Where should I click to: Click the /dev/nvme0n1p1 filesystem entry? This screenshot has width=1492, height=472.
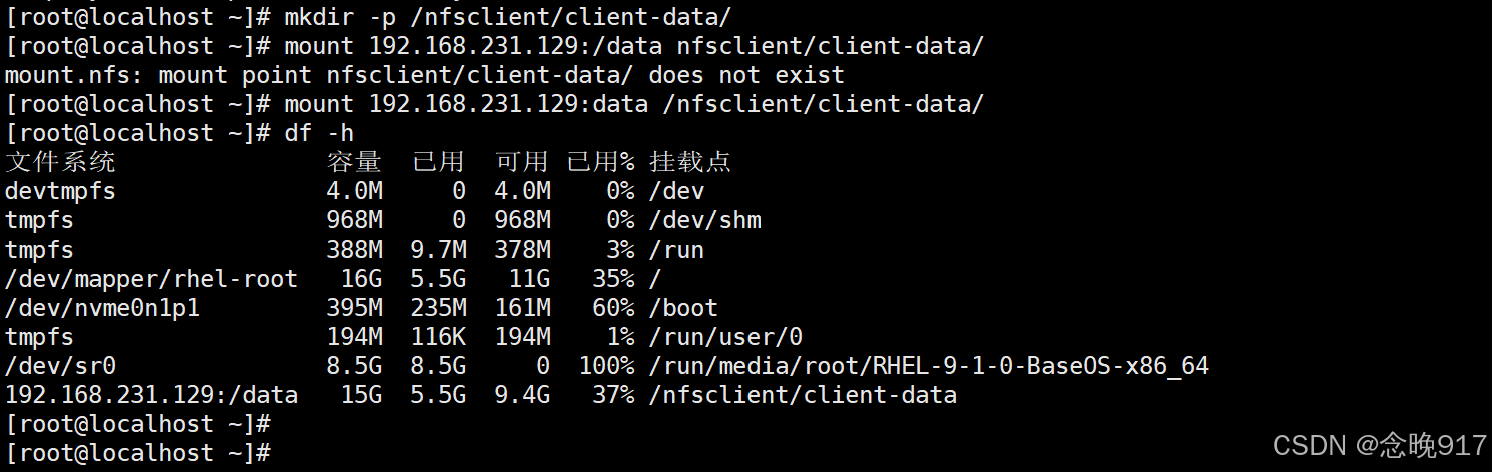point(102,308)
